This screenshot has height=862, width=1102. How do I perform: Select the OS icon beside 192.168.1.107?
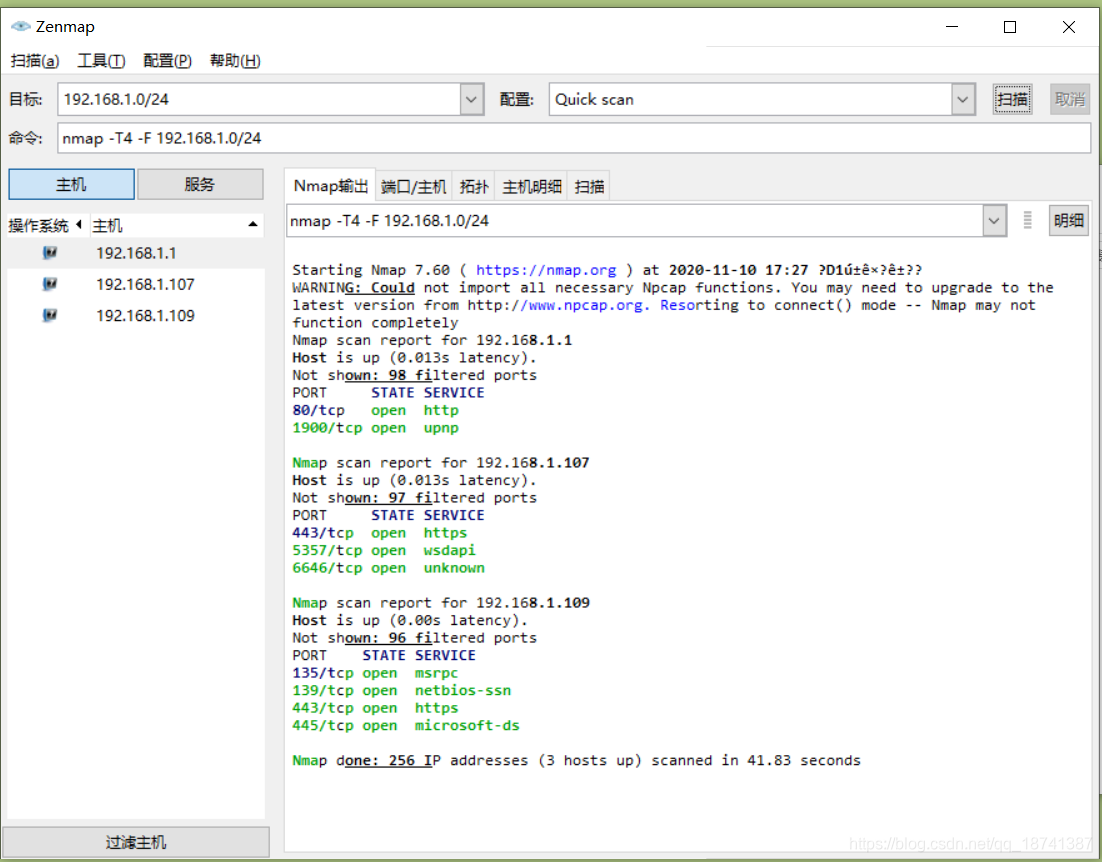coord(50,284)
